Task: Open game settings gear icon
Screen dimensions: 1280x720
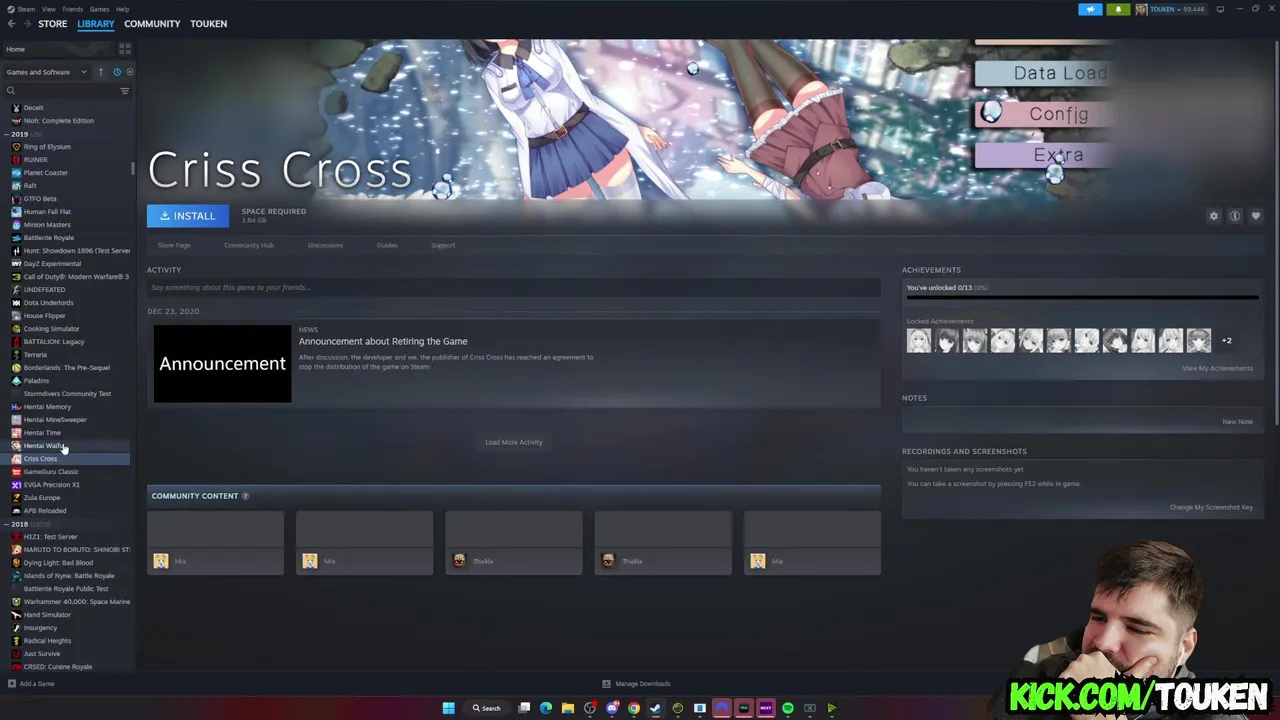Action: pos(1214,216)
